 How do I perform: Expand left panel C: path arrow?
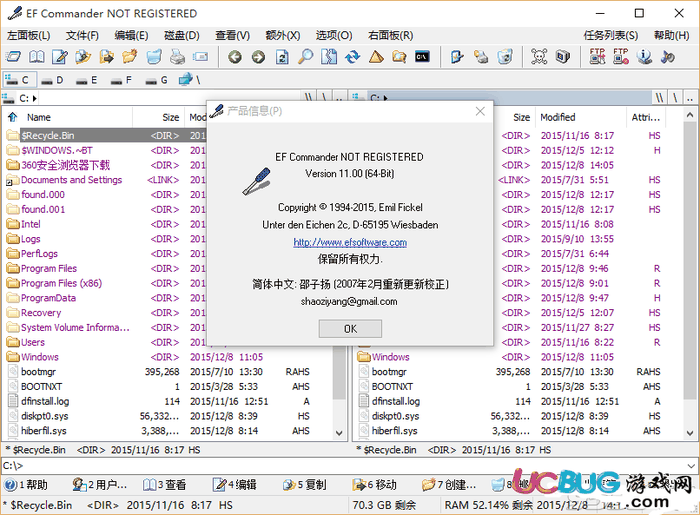click(35, 98)
